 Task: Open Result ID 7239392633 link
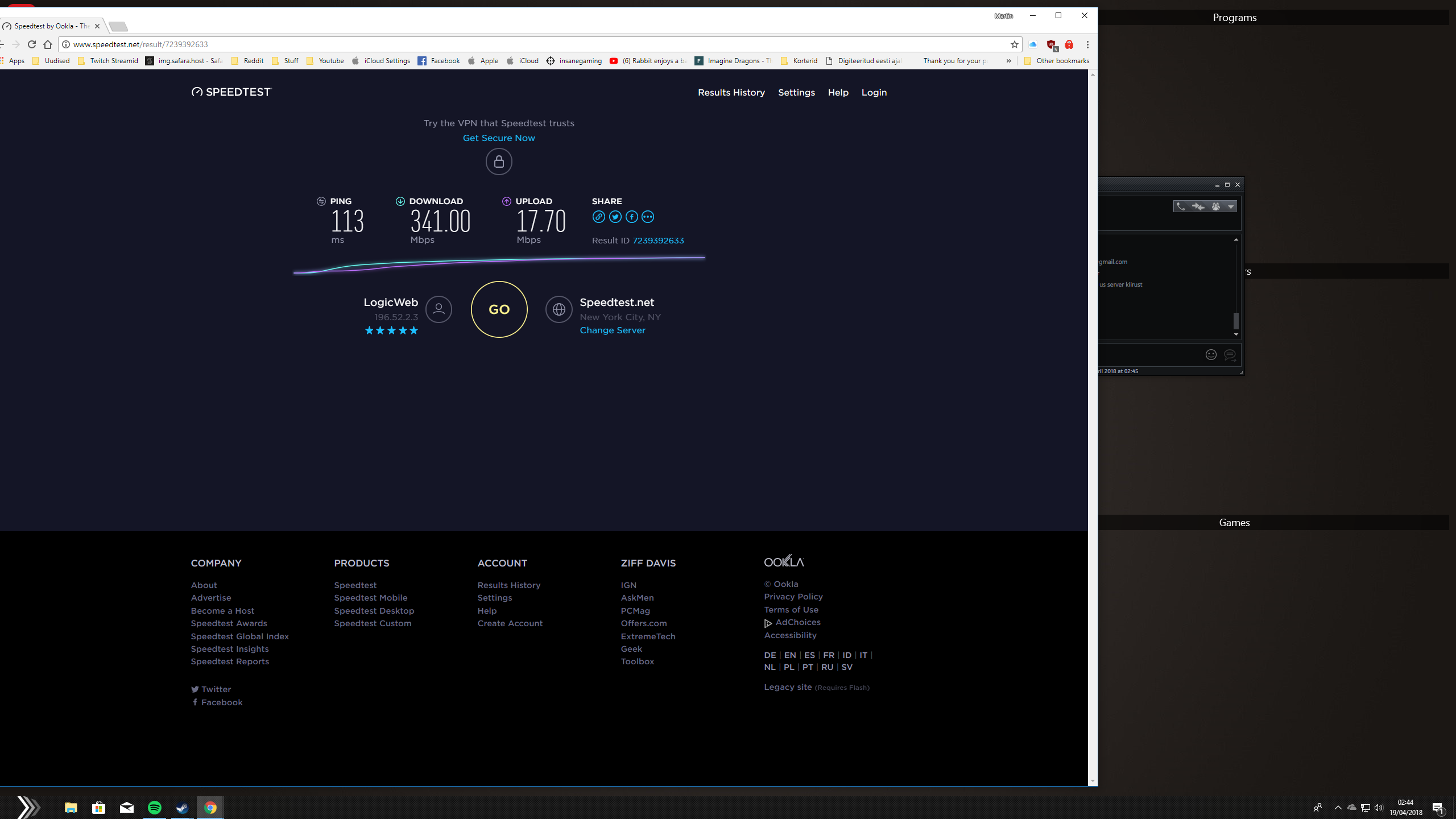pyautogui.click(x=658, y=241)
